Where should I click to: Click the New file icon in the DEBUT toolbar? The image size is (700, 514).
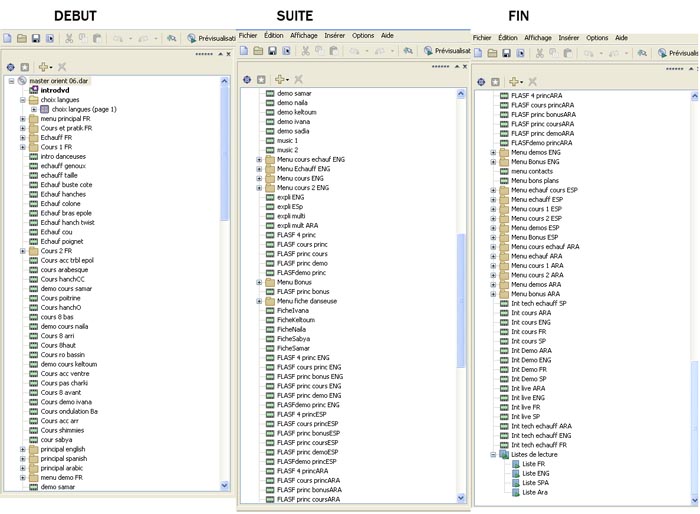click(8, 38)
